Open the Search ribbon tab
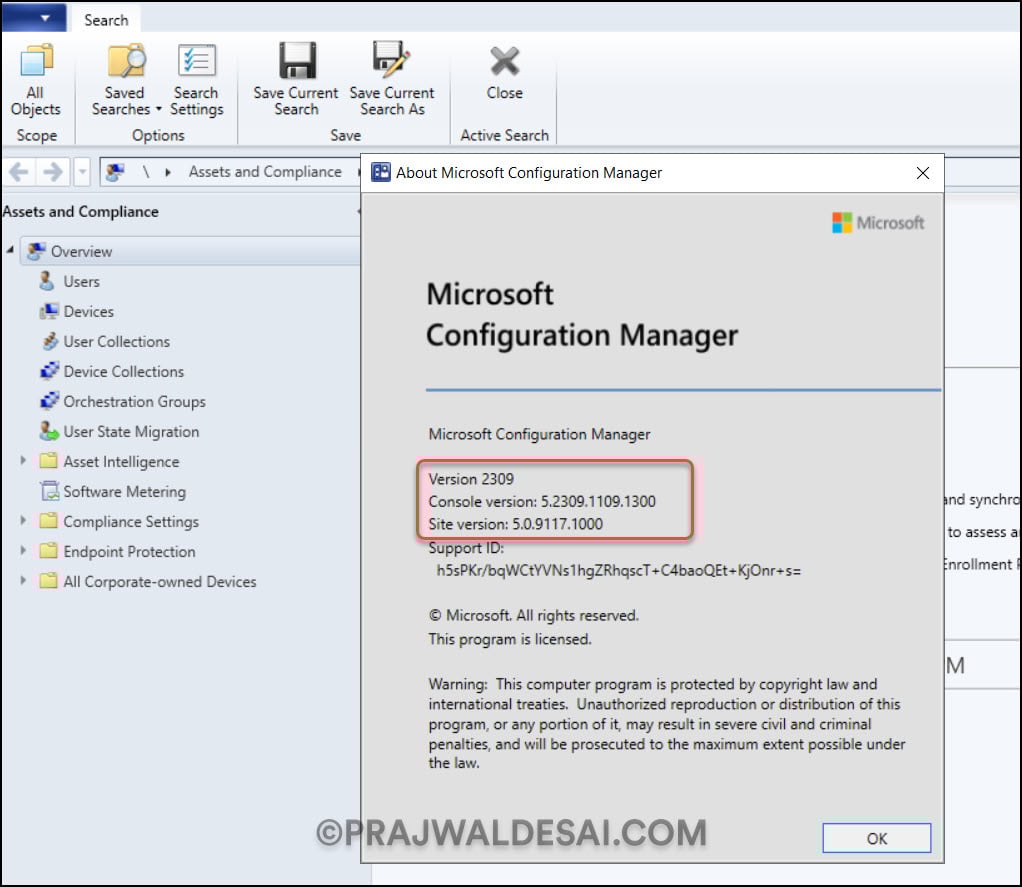This screenshot has width=1022, height=887. (x=106, y=20)
